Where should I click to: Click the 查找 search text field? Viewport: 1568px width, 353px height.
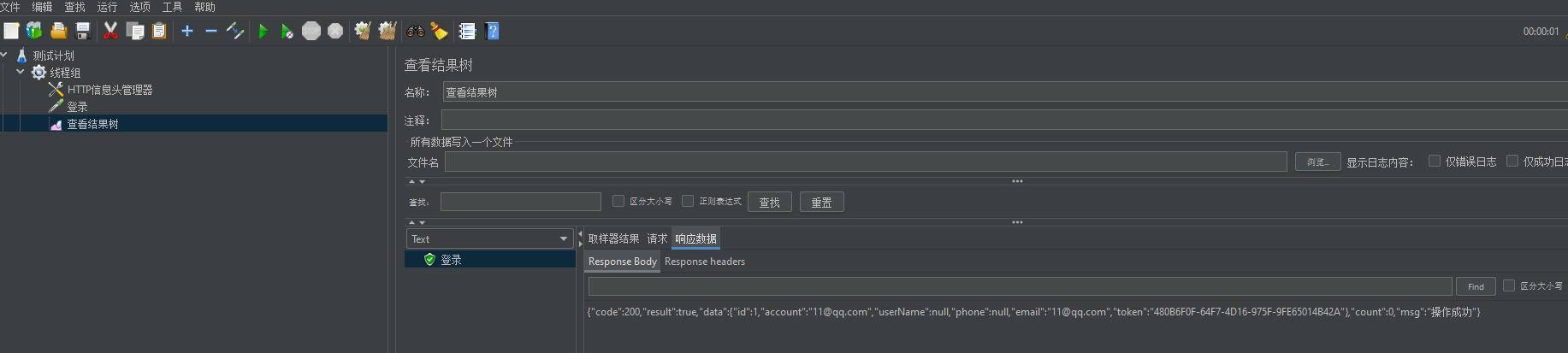click(x=521, y=202)
